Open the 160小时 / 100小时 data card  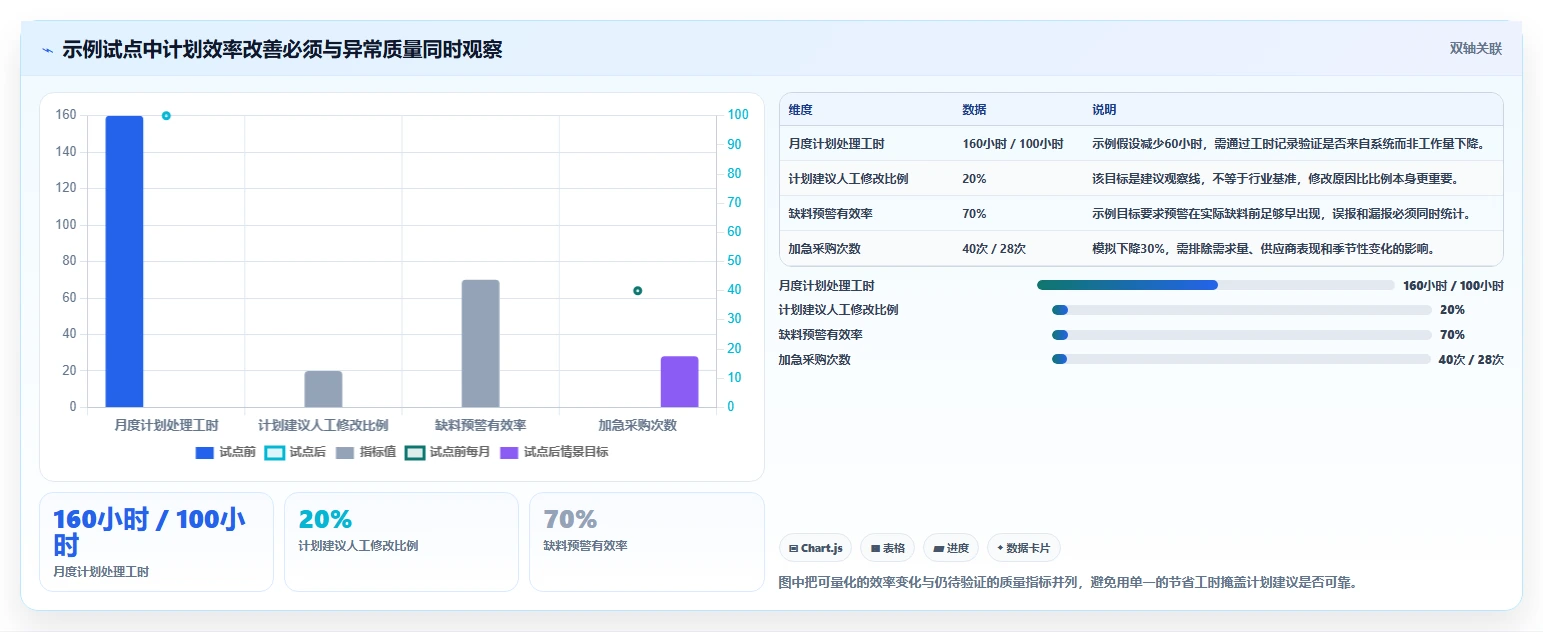tap(156, 542)
